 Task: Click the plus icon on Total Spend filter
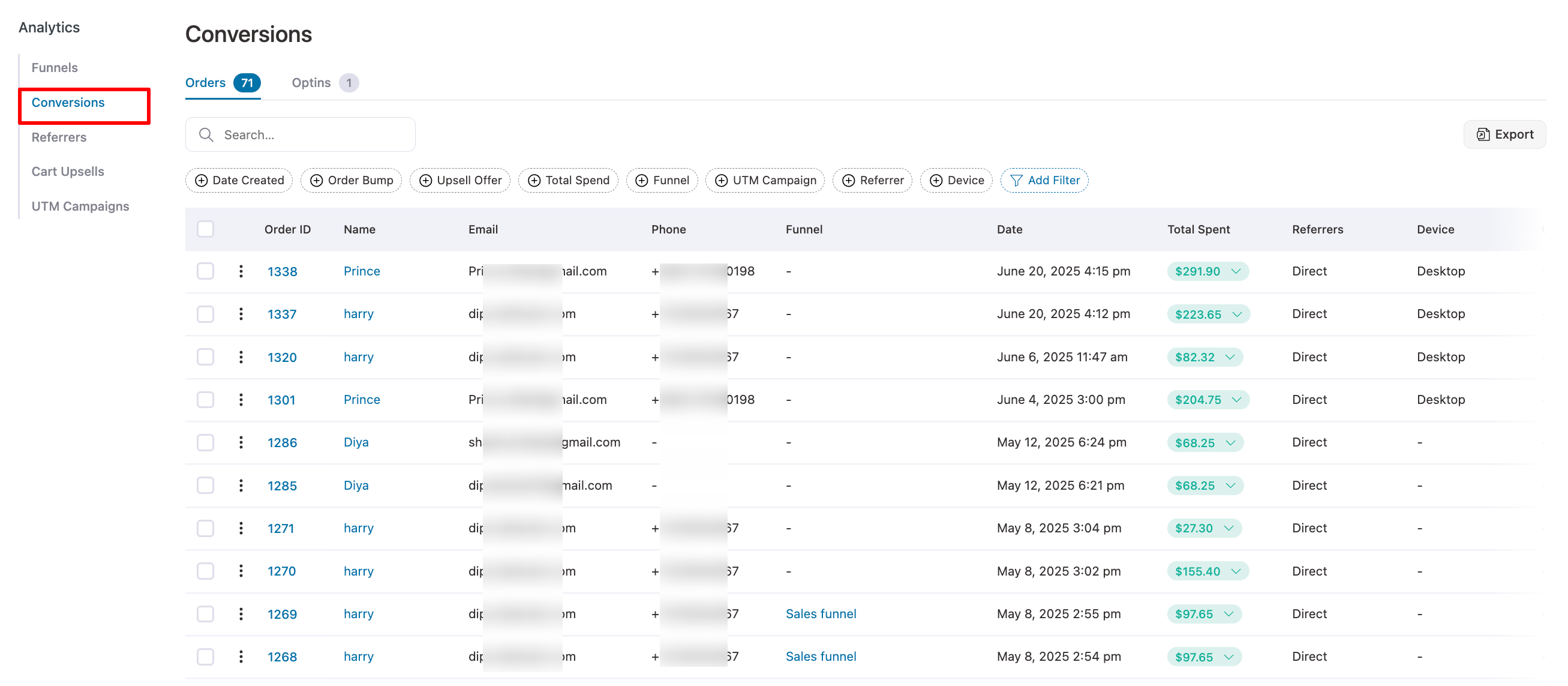[534, 180]
